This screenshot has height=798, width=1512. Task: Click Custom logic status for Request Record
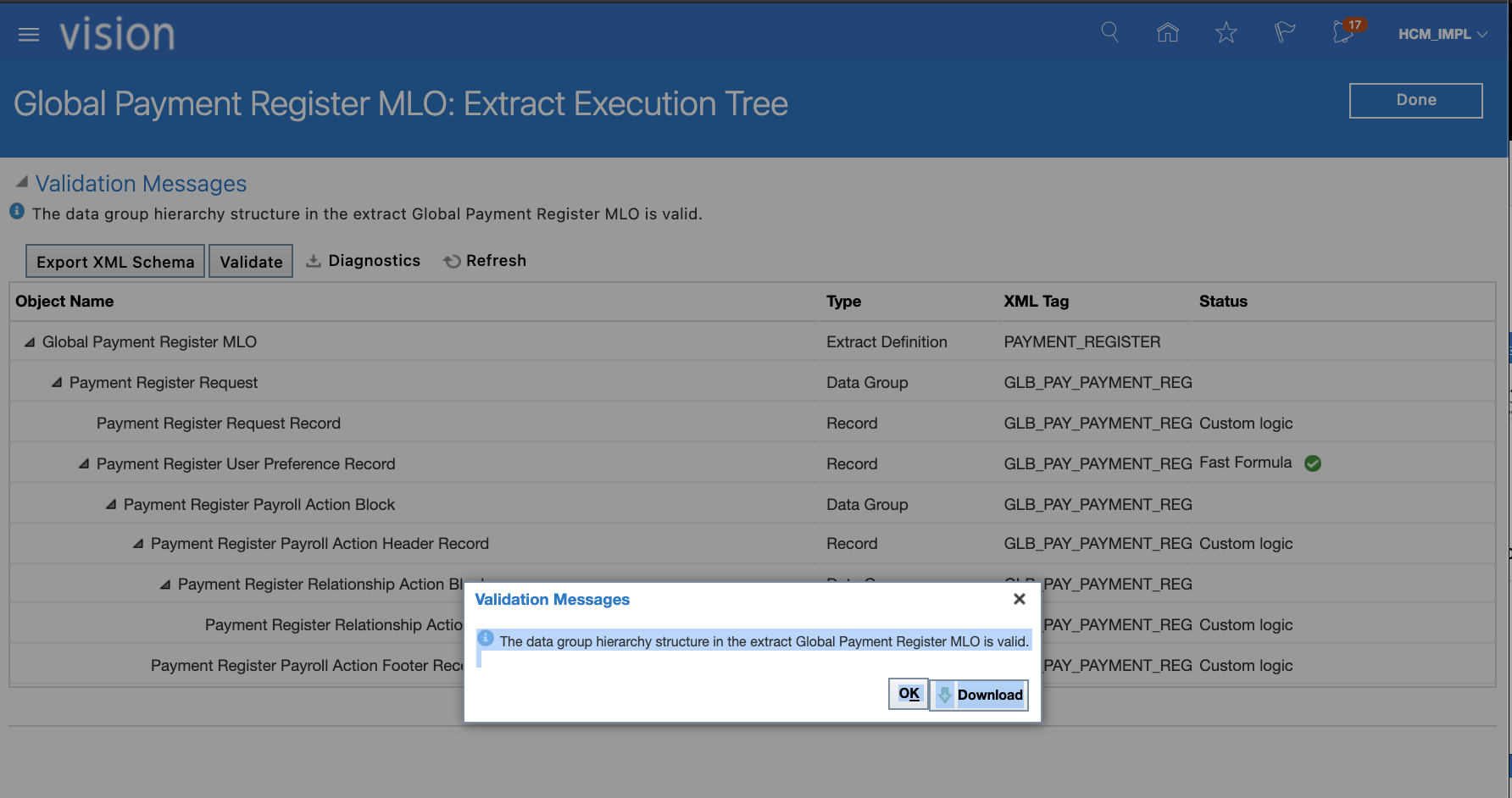coord(1246,424)
